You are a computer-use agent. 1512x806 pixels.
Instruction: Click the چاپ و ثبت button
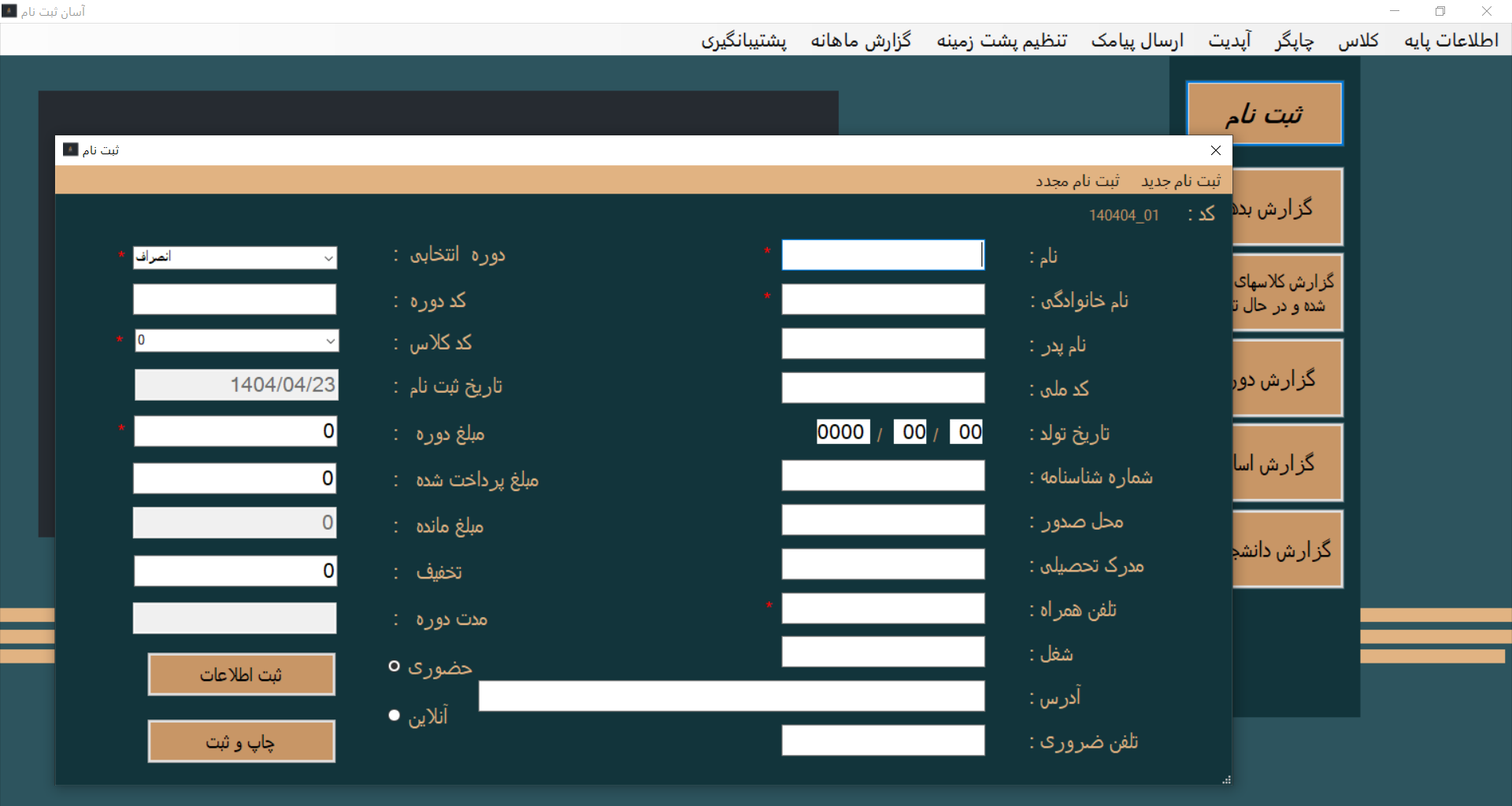coord(242,741)
